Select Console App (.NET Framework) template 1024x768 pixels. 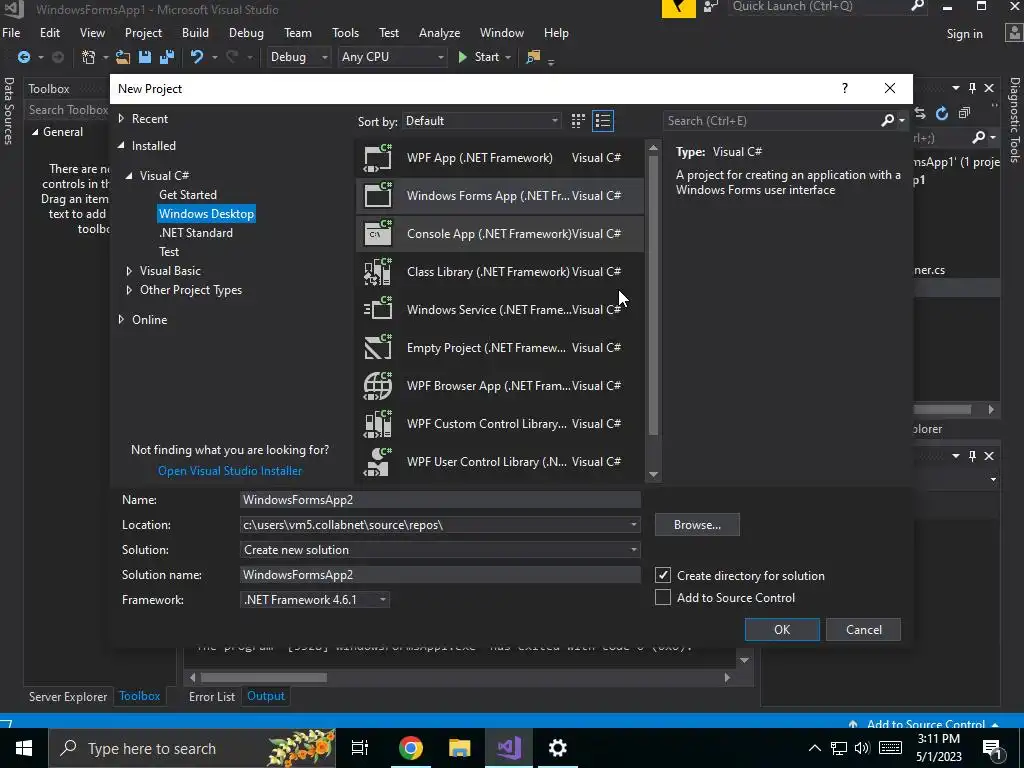click(x=500, y=234)
